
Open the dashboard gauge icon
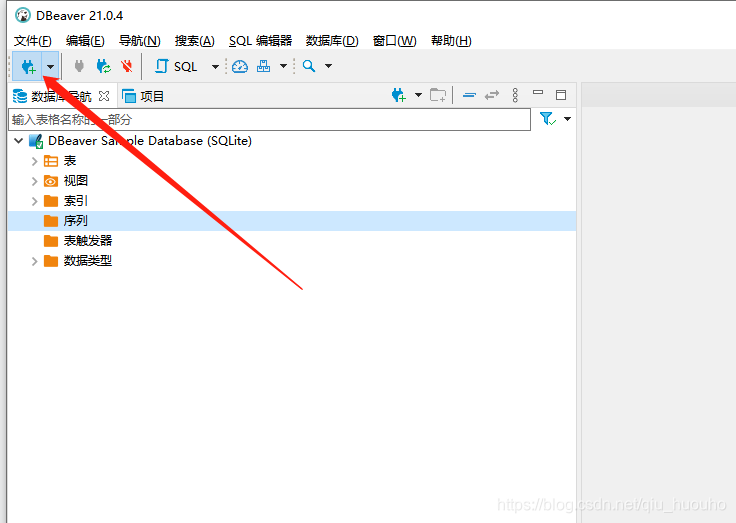coord(240,66)
